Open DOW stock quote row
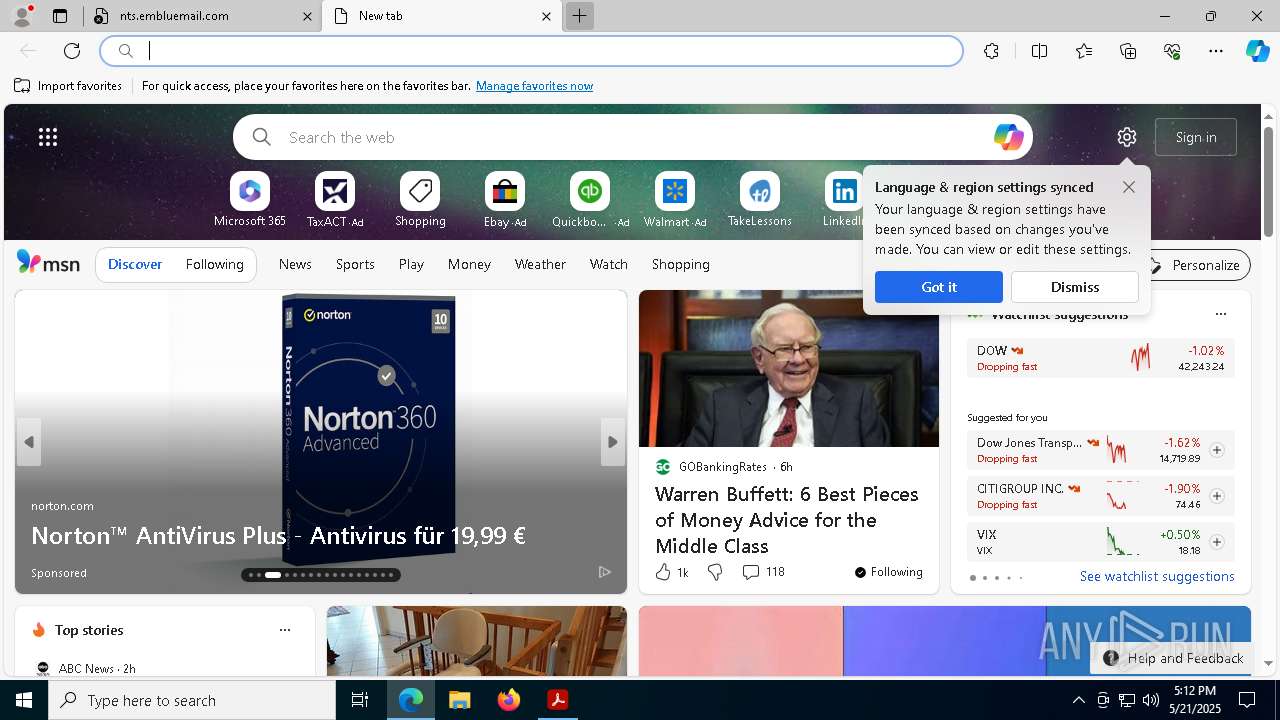This screenshot has height=720, width=1280. click(1100, 358)
